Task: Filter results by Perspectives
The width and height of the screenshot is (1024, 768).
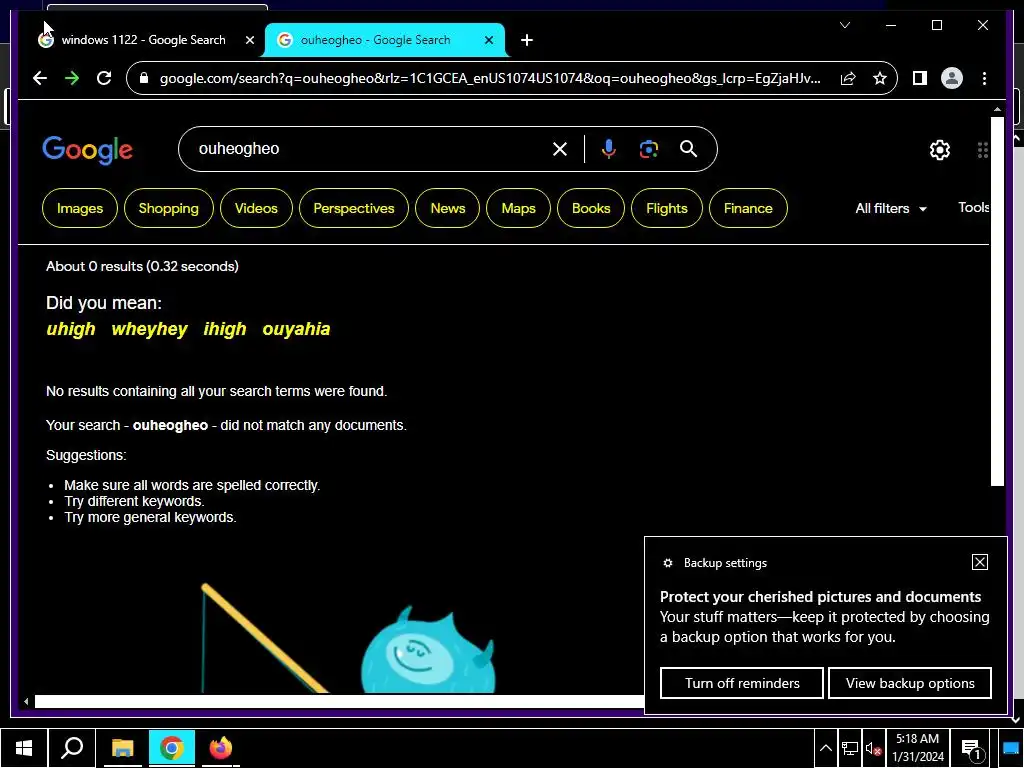Action: pos(354,208)
